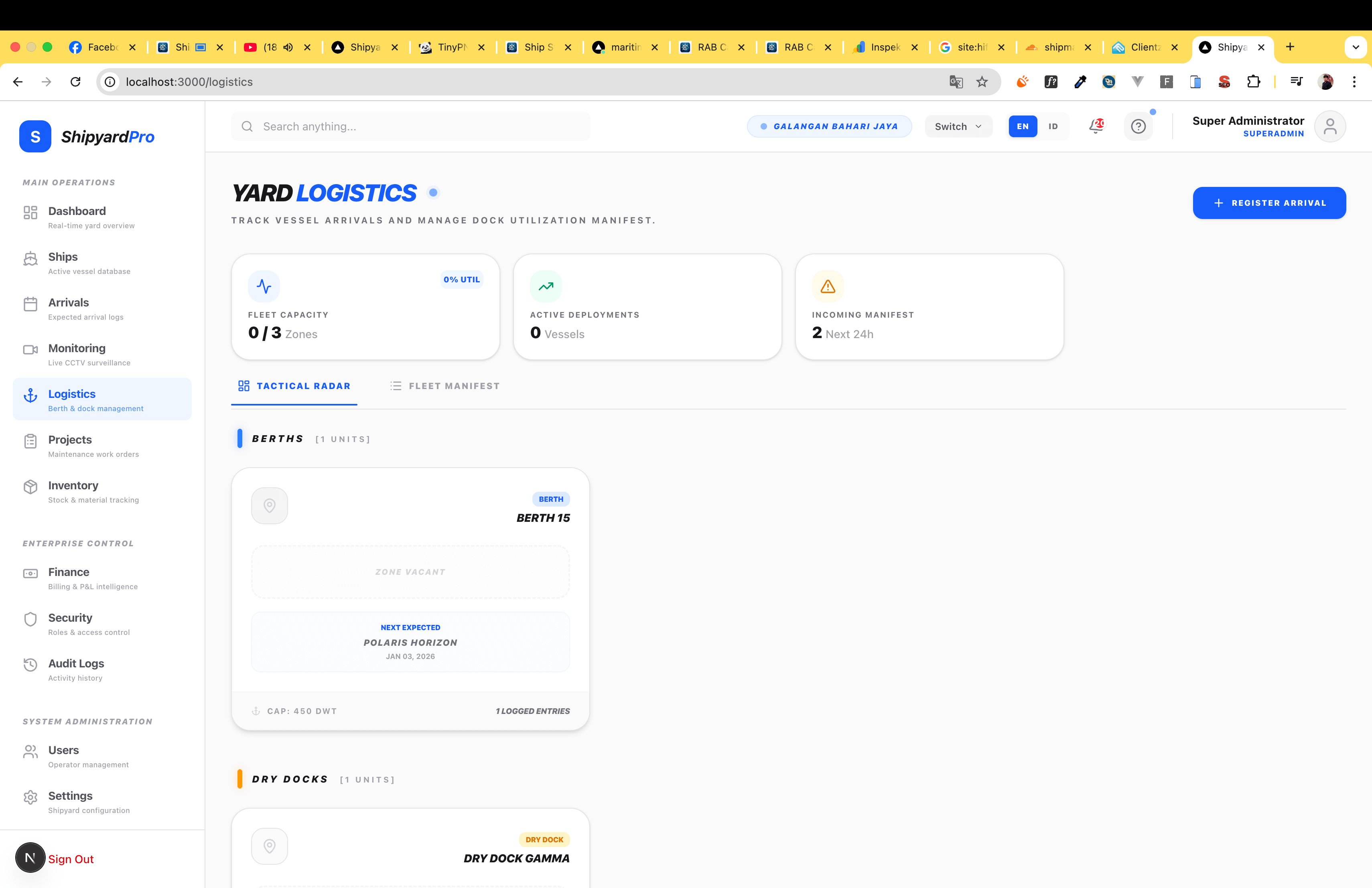Screen dimensions: 1372x888
Task: Open the Switch tenant dropdown
Action: 958,126
